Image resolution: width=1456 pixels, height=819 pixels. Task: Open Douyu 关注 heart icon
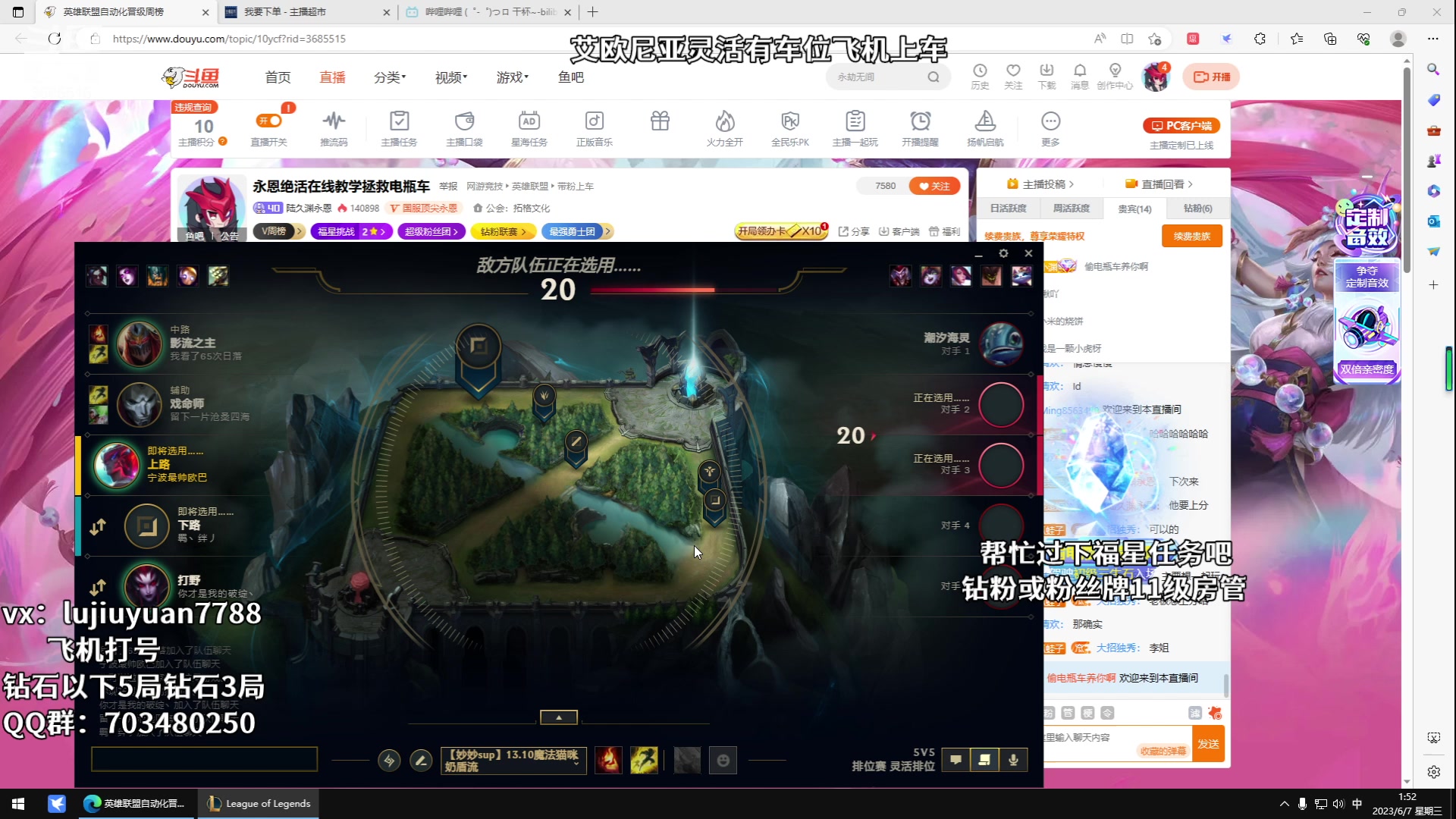(1013, 77)
